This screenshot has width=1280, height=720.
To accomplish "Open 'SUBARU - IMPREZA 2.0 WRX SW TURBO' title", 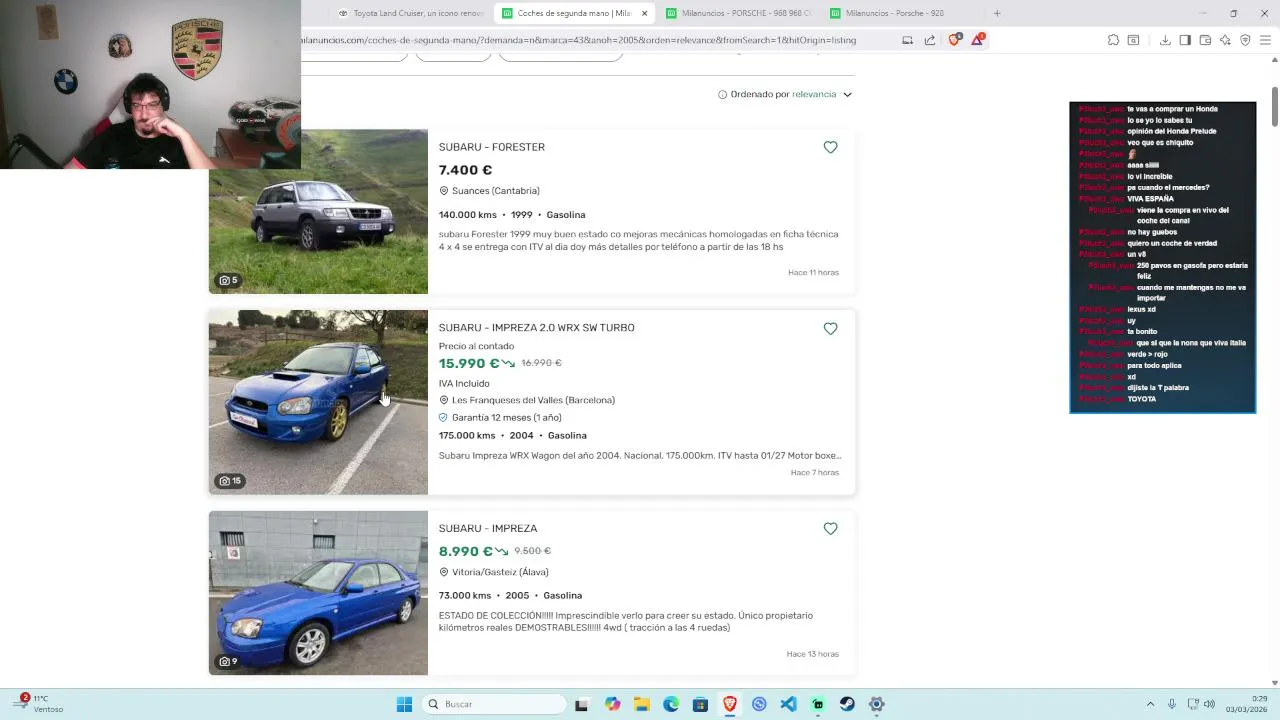I will (536, 328).
